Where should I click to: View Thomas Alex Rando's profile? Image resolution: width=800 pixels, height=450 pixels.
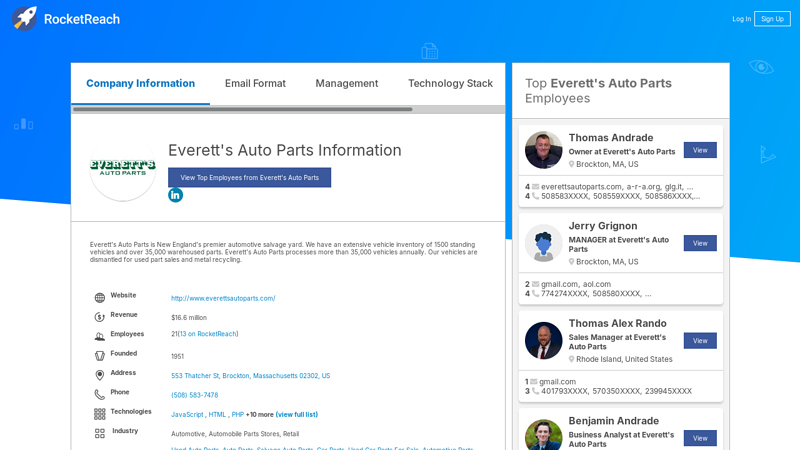click(x=700, y=341)
